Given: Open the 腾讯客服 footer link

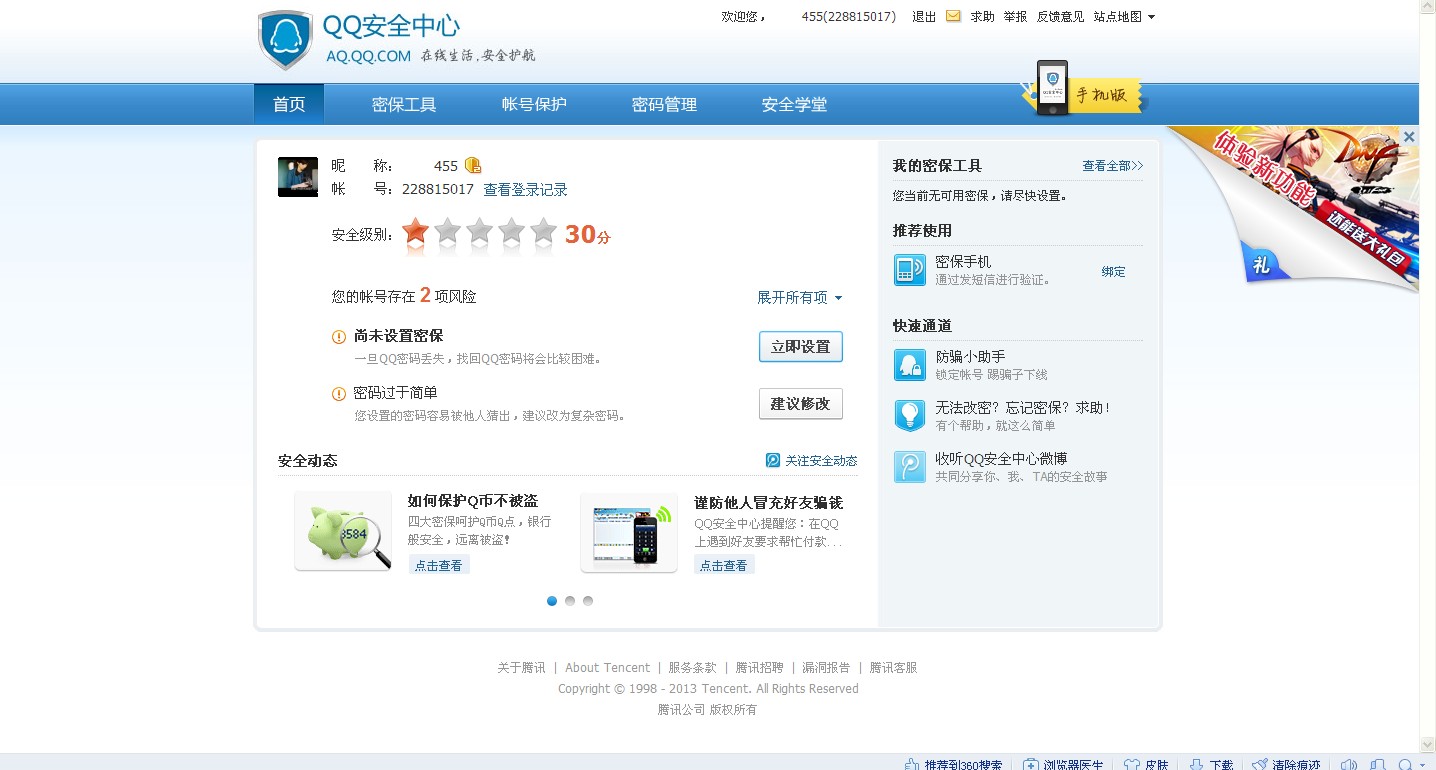Looking at the screenshot, I should [x=893, y=667].
